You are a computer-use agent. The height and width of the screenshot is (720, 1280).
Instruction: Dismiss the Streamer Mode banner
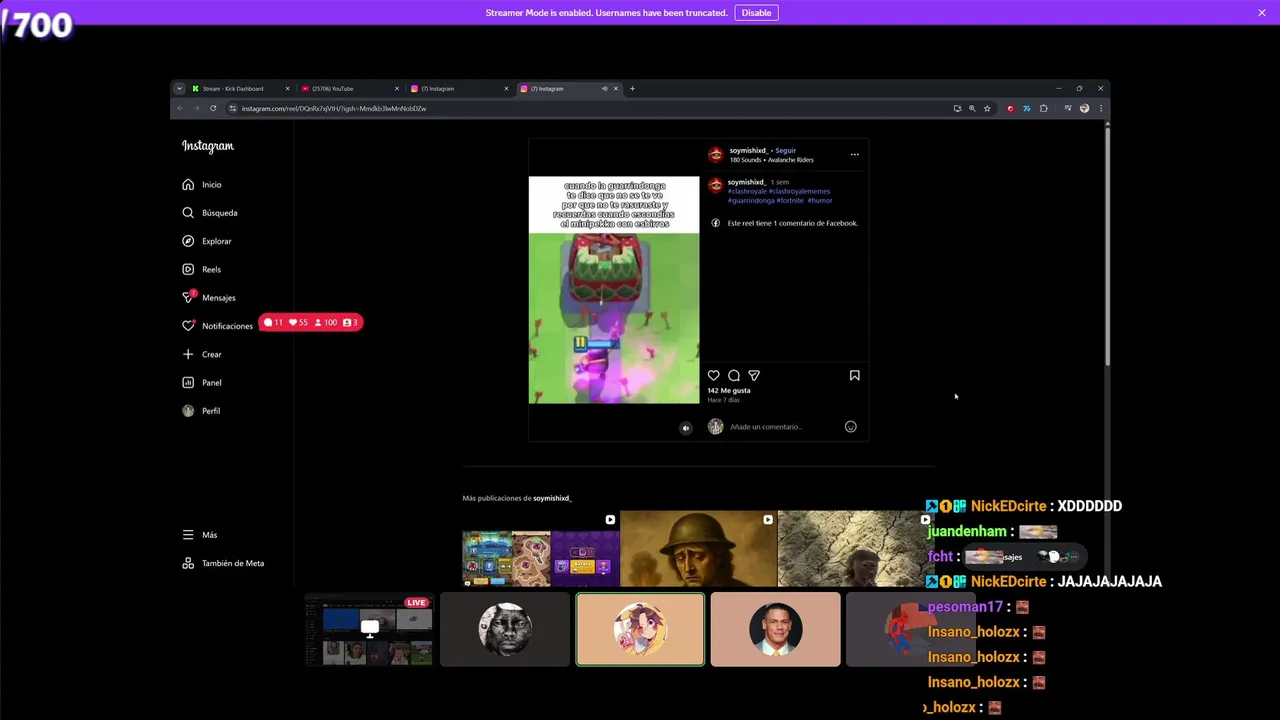click(1262, 12)
